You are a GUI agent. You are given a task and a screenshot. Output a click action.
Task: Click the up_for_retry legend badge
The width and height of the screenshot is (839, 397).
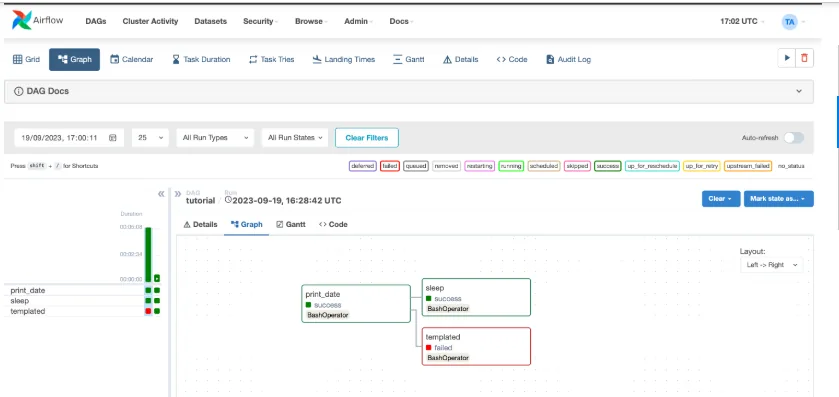702,166
